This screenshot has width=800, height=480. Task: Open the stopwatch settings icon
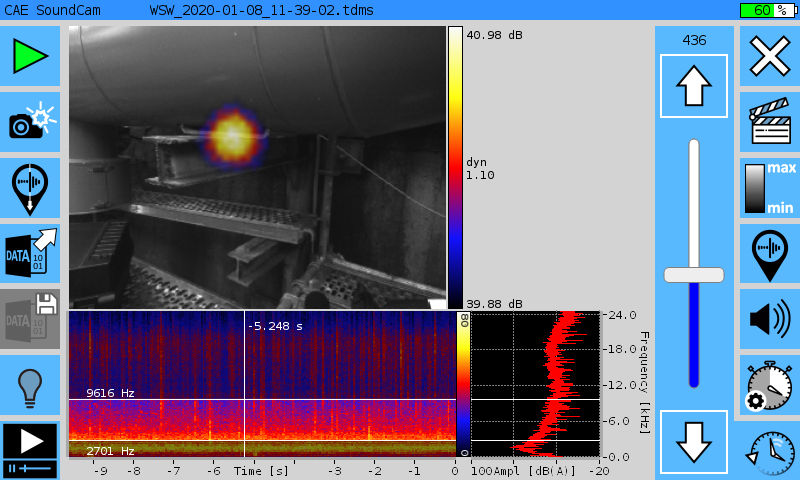coord(770,385)
